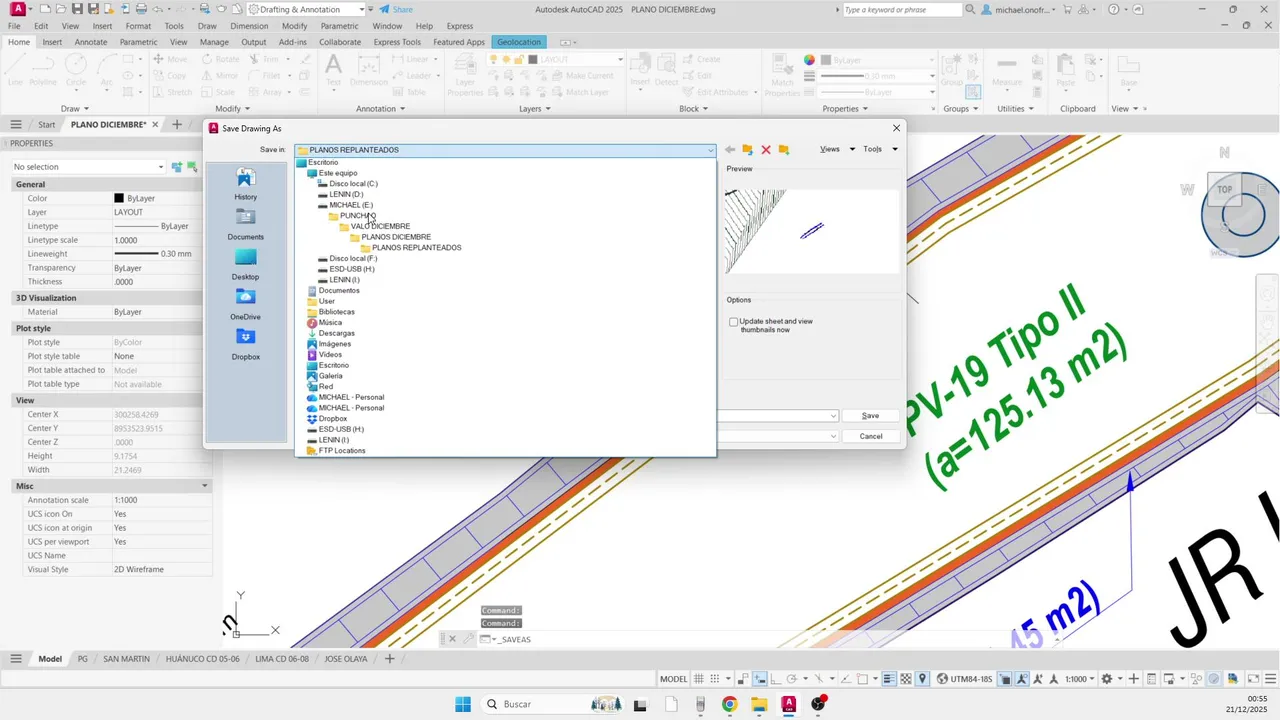Click the Create New Folder icon
Image resolution: width=1280 pixels, height=720 pixels.
[x=784, y=150]
